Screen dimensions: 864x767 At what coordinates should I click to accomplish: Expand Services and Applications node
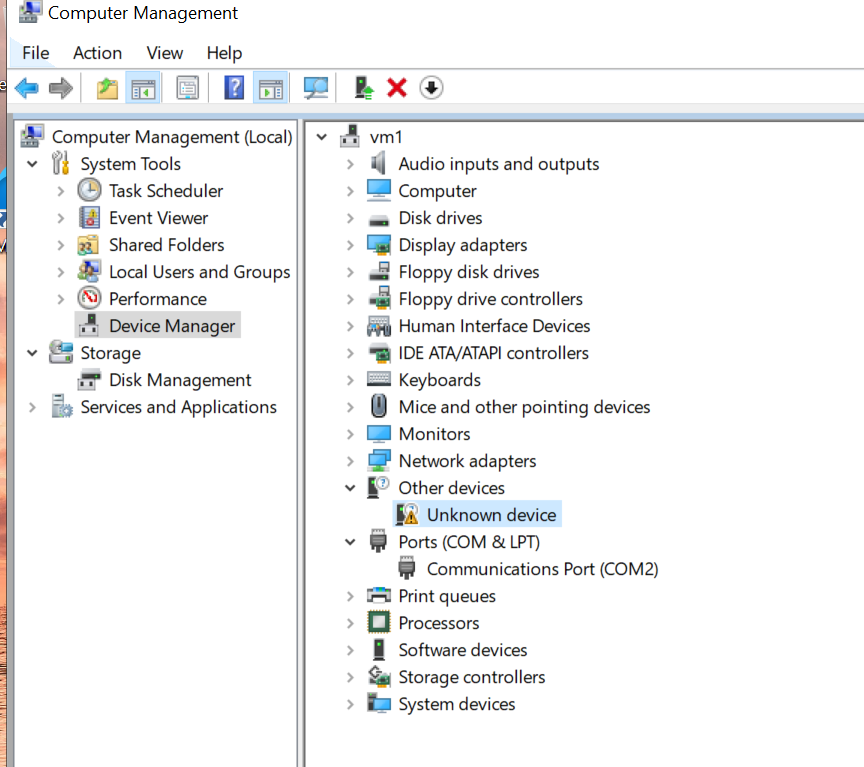tap(33, 407)
